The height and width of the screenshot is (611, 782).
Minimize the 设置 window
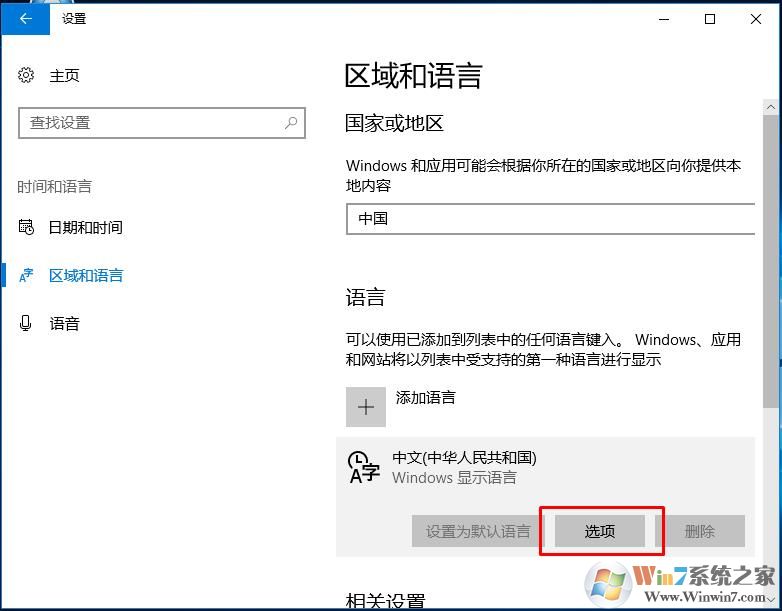[664, 19]
